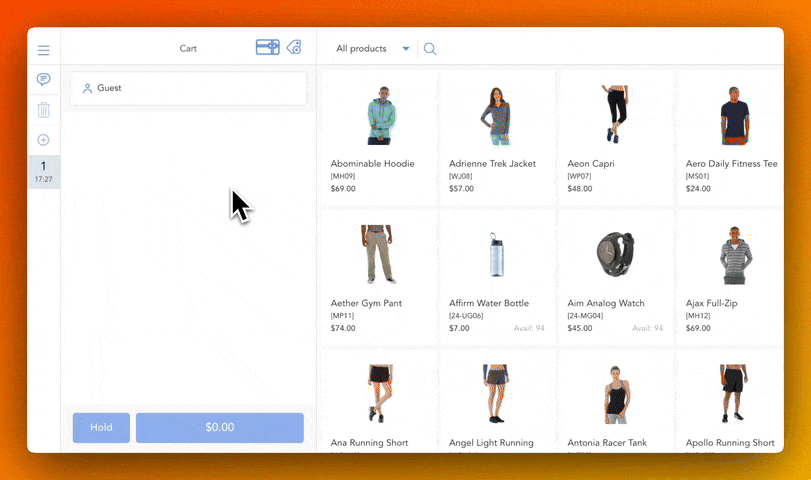The width and height of the screenshot is (811, 480).
Task: Open the hamburger menu
Action: pos(44,50)
